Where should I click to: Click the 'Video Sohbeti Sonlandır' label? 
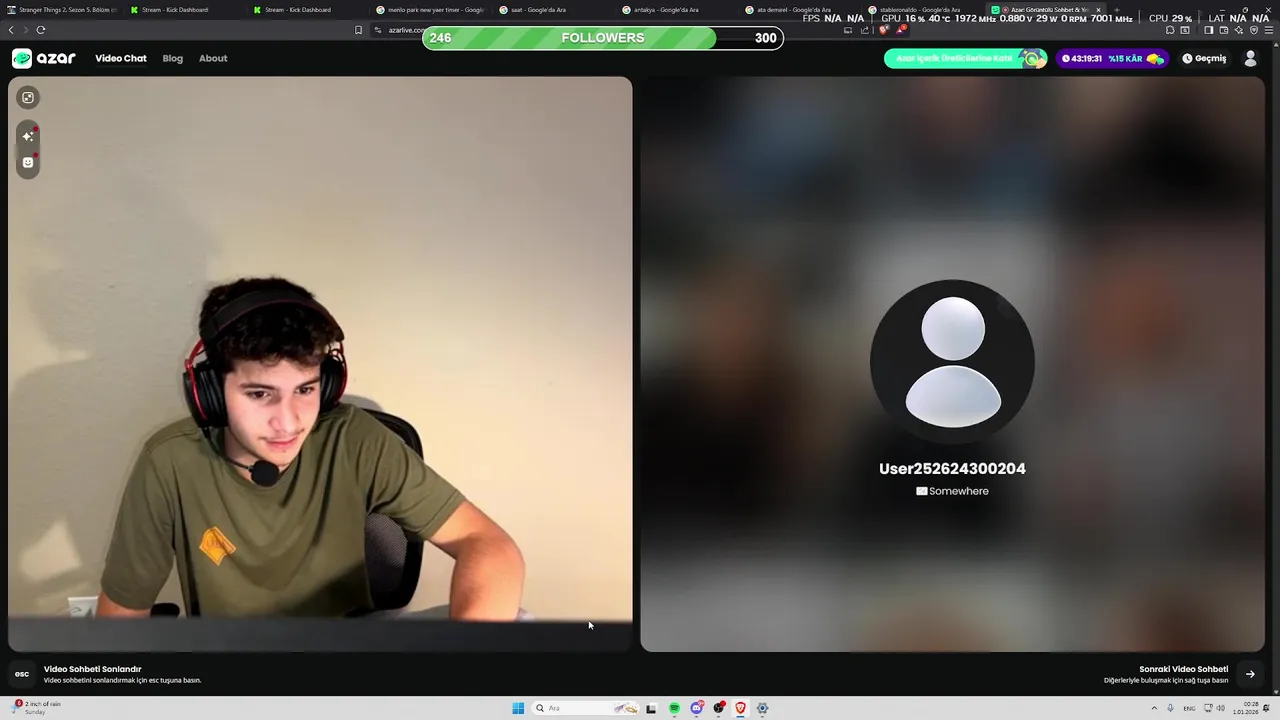pos(92,669)
